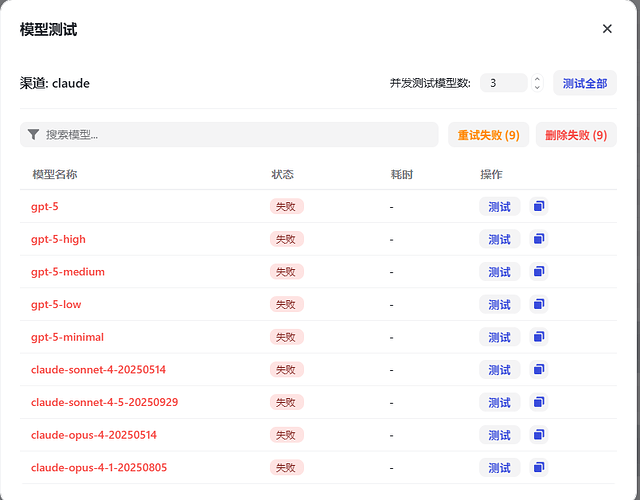Click the 模型测试 dialog title
This screenshot has height=500, width=640.
49,29
